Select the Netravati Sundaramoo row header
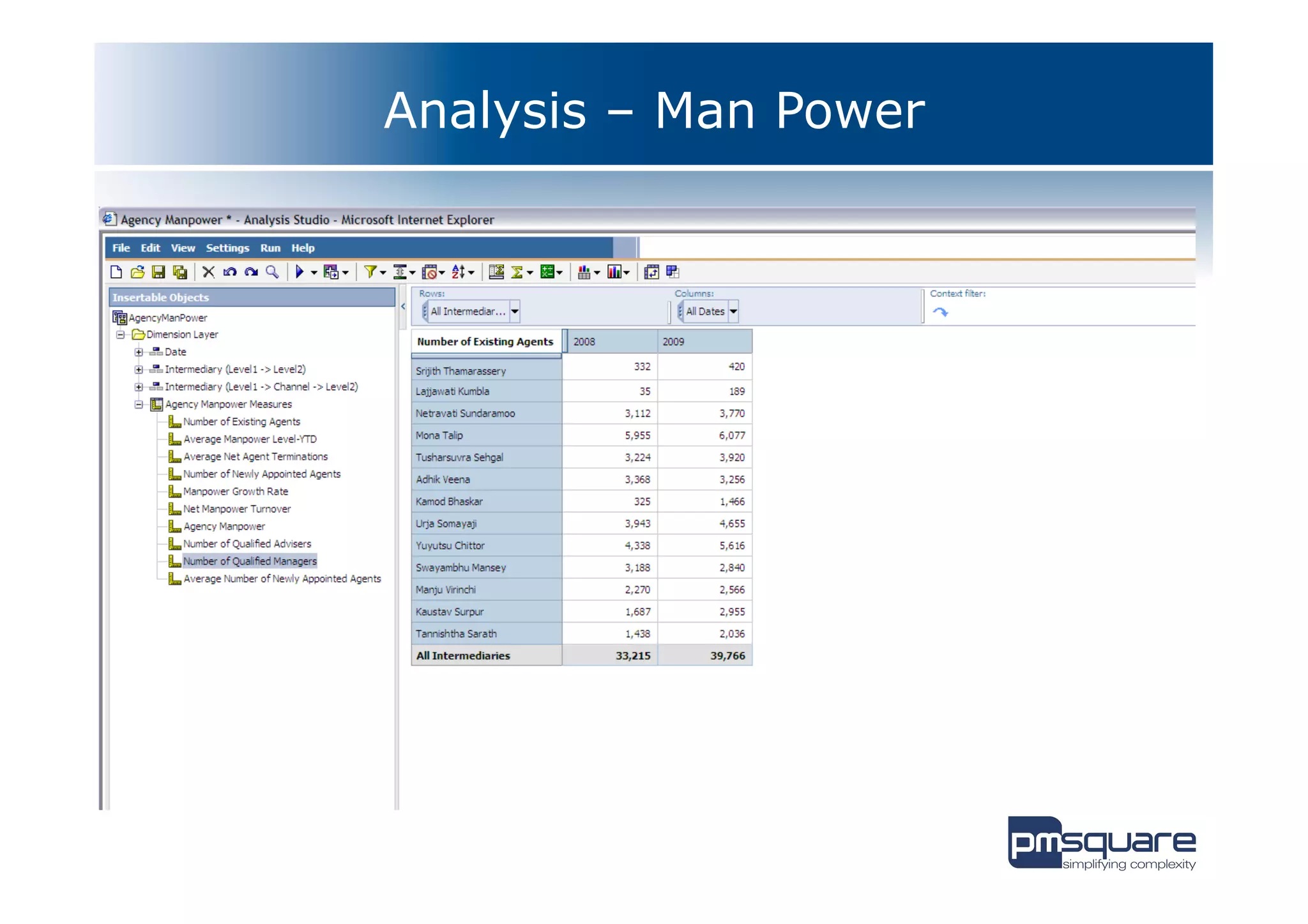This screenshot has height=924, width=1308. 487,413
